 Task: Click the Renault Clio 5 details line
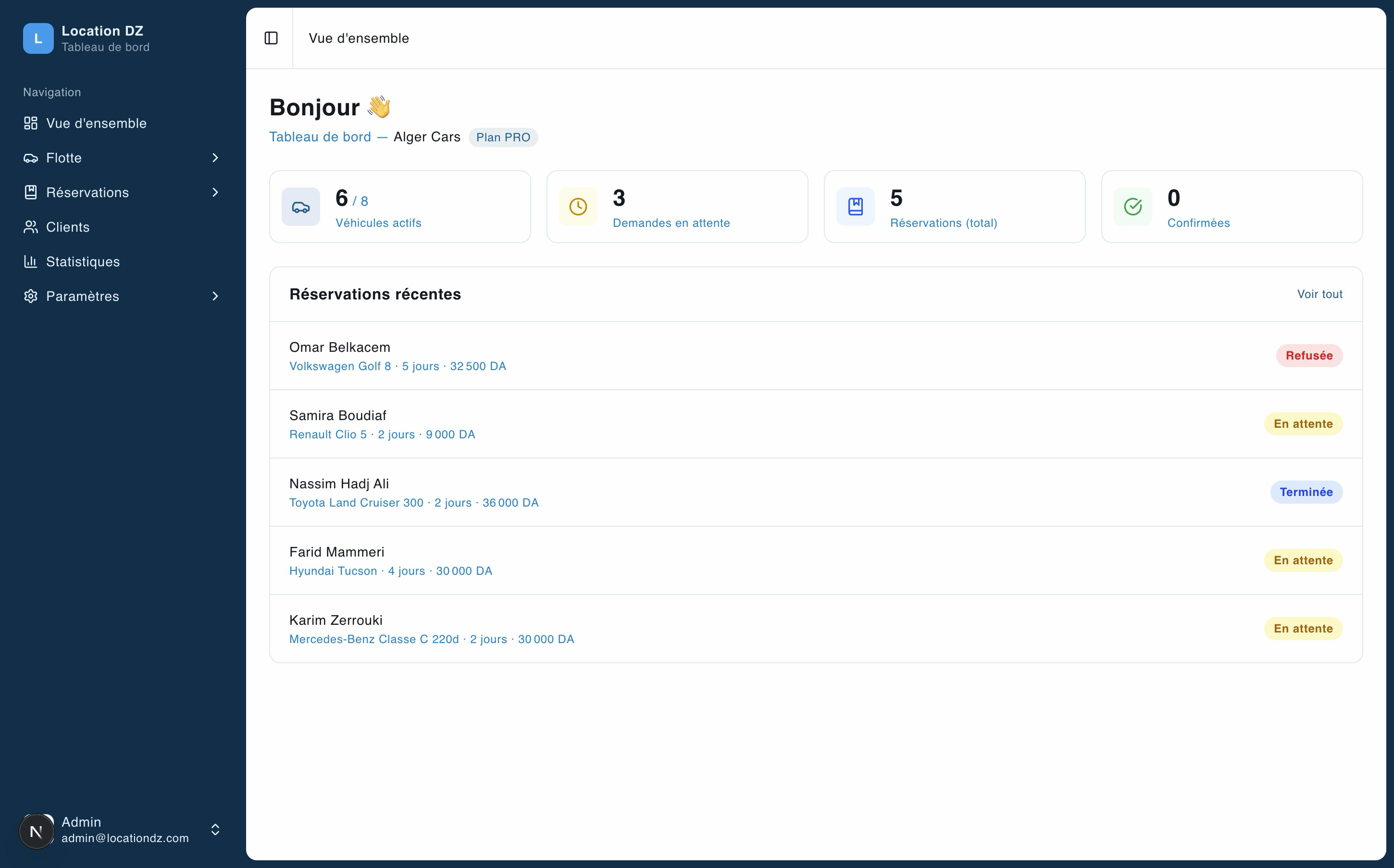(x=382, y=434)
